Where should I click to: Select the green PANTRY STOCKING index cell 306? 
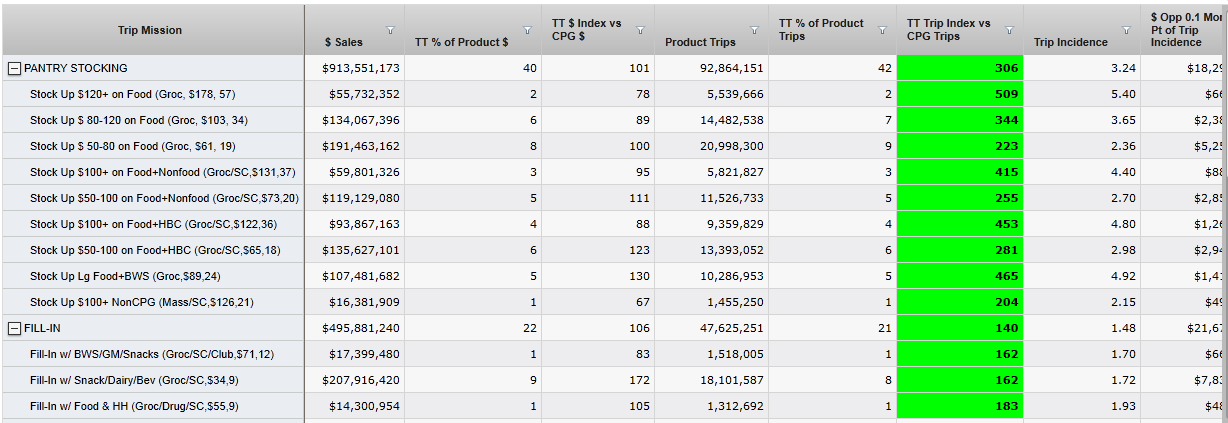(960, 68)
